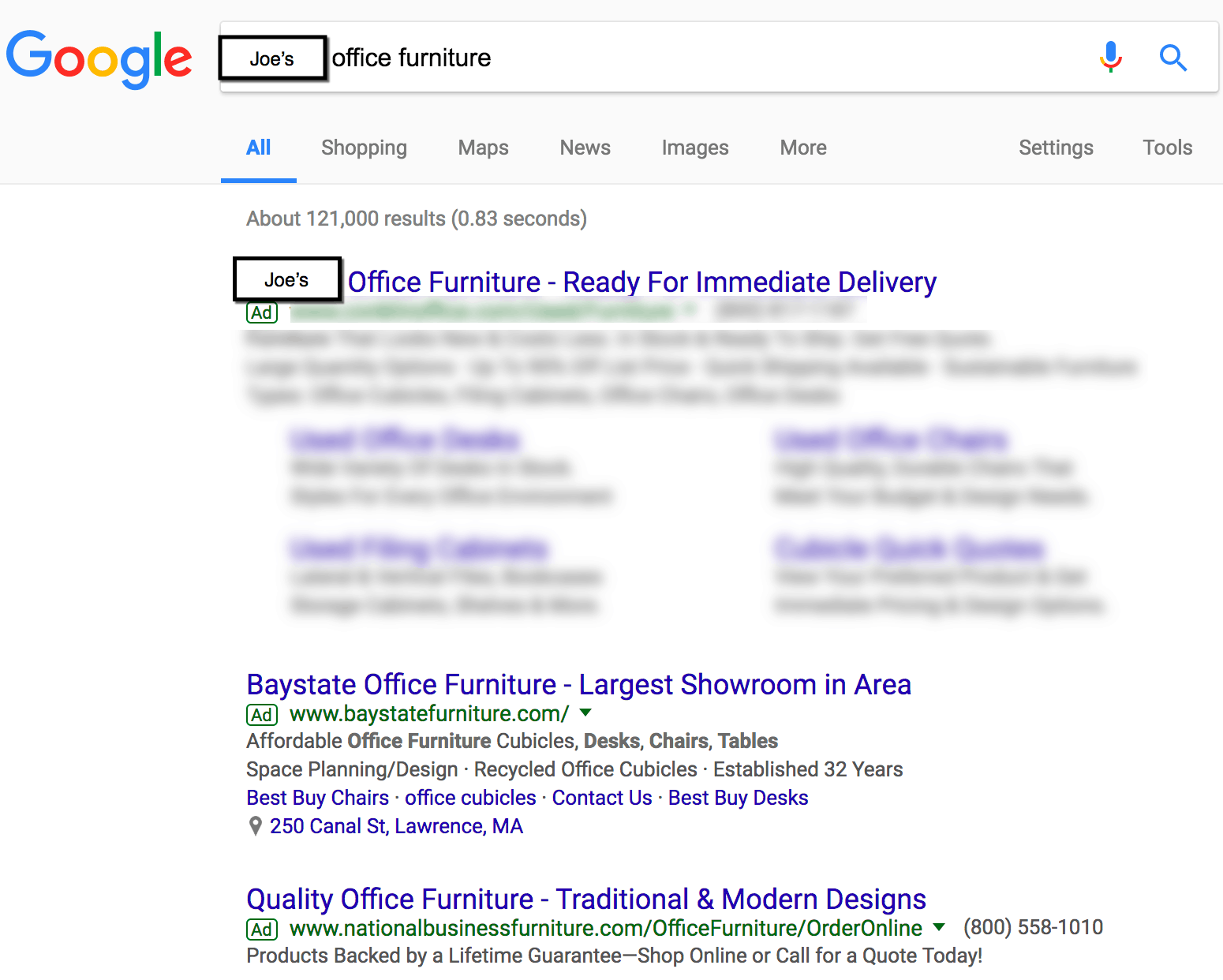Screen dimensions: 1223x980
Task: Click the Ad badge on the Joe's result
Action: (x=260, y=312)
